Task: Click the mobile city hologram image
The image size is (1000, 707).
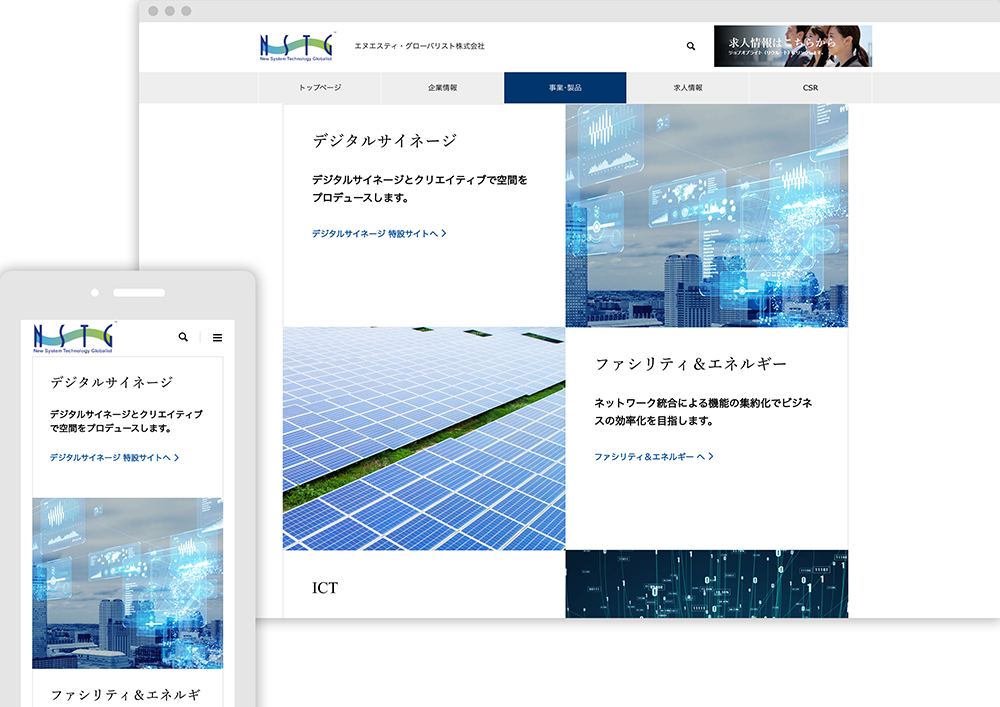Action: tap(127, 582)
